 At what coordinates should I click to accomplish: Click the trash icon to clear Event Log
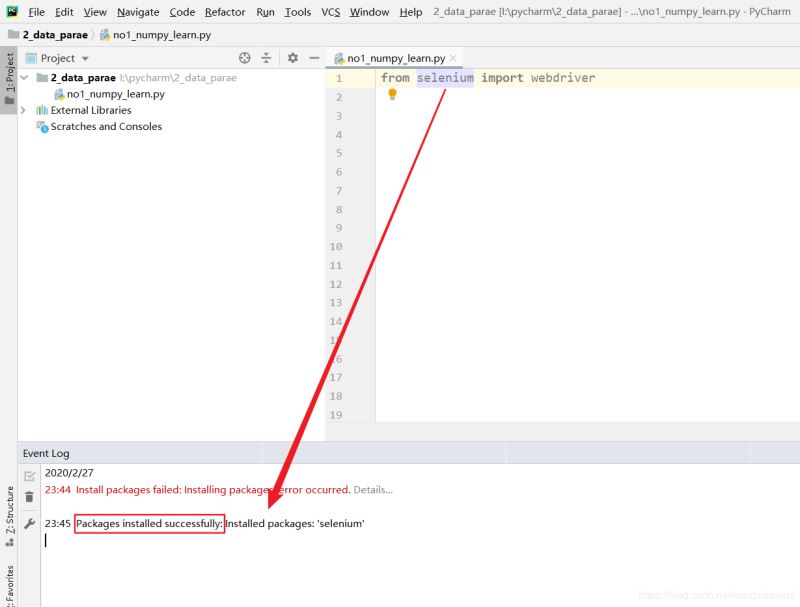click(x=29, y=497)
